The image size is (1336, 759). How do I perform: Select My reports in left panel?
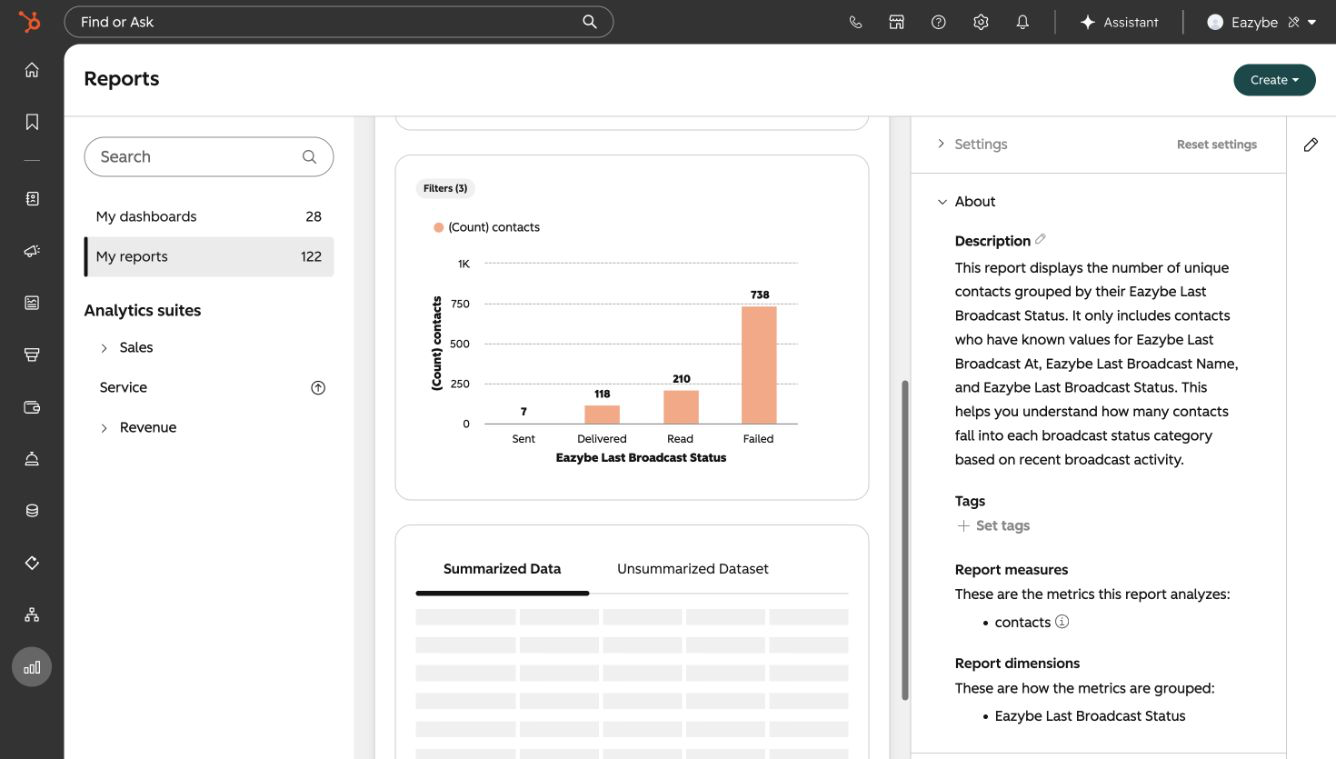pyautogui.click(x=209, y=256)
